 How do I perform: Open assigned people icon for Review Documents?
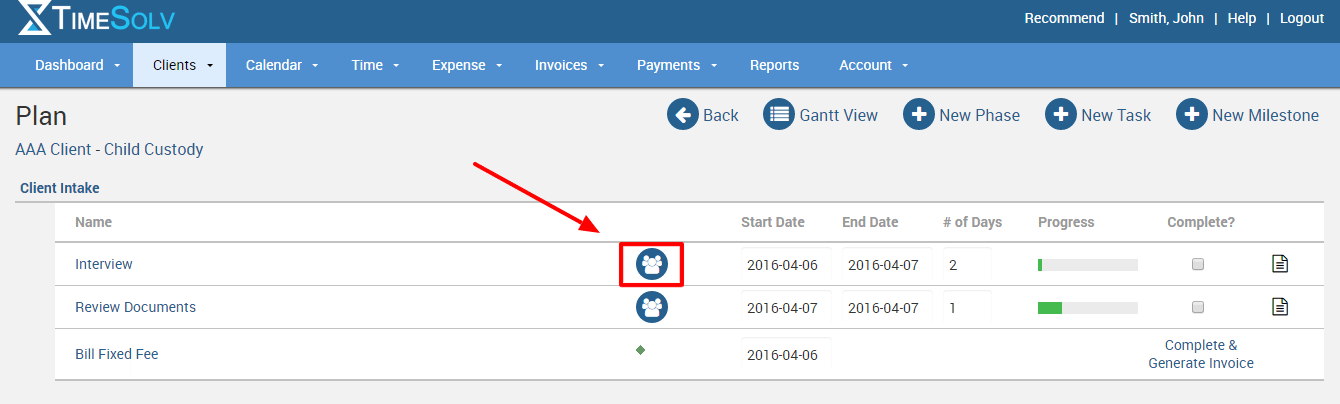pyautogui.click(x=652, y=307)
